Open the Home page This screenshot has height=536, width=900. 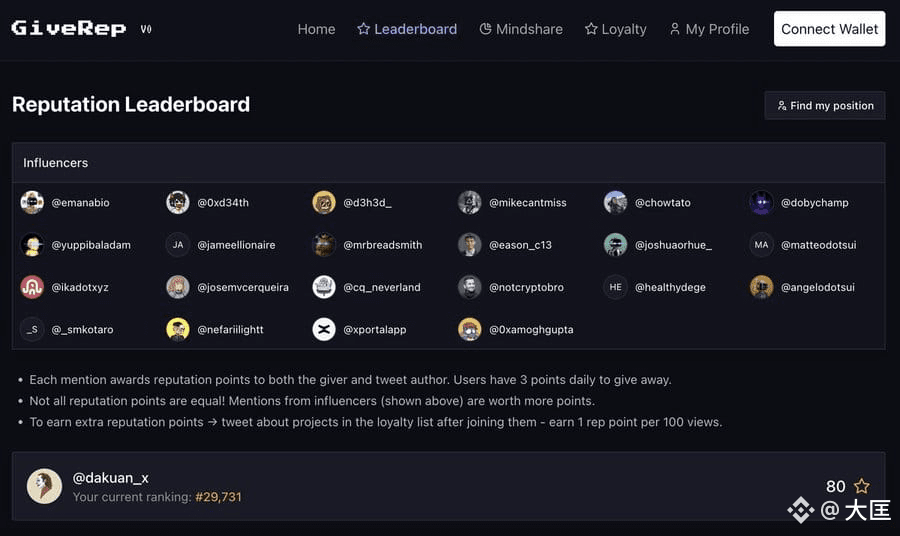[x=316, y=29]
